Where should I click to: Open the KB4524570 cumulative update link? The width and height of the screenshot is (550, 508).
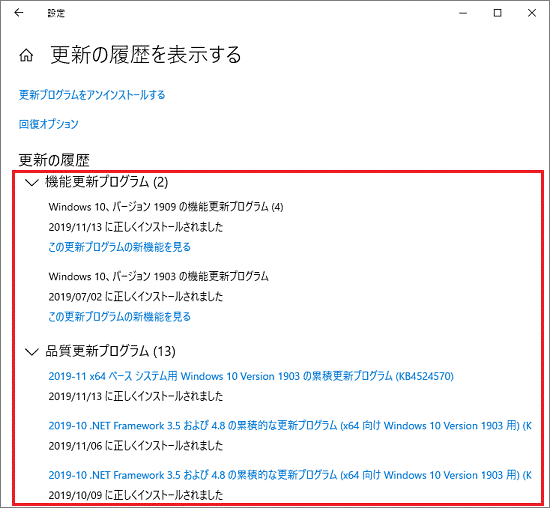click(251, 376)
